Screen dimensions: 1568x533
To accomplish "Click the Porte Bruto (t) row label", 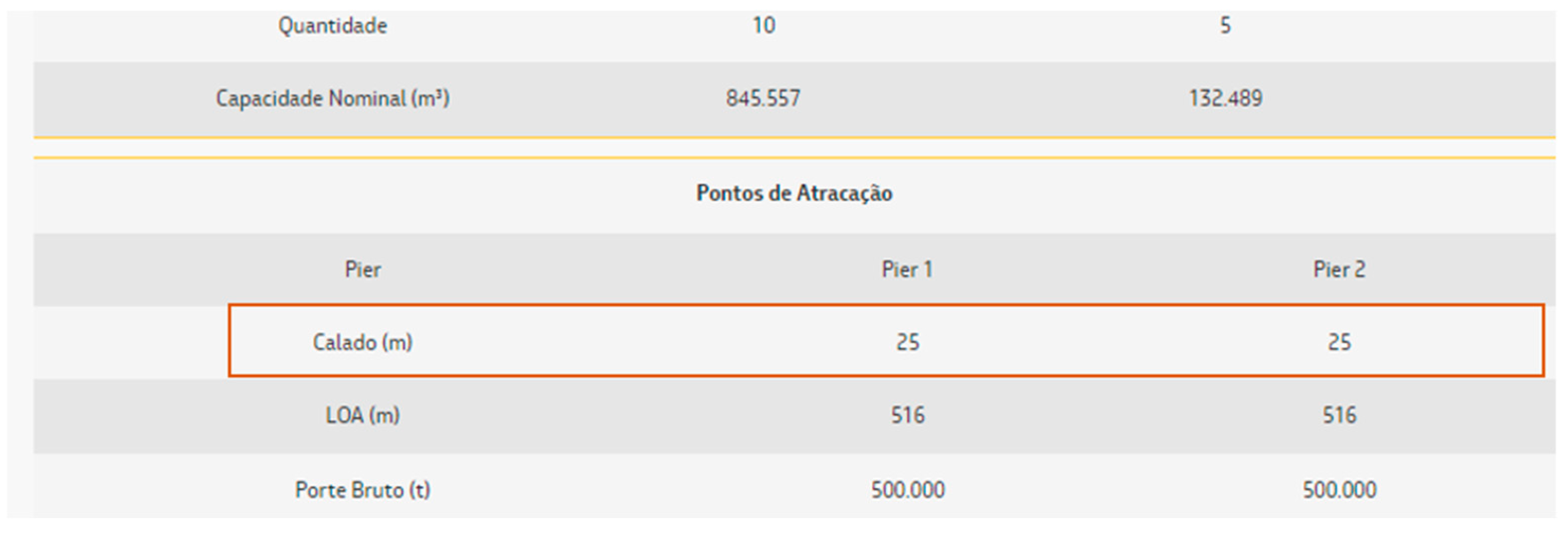I will tap(363, 490).
